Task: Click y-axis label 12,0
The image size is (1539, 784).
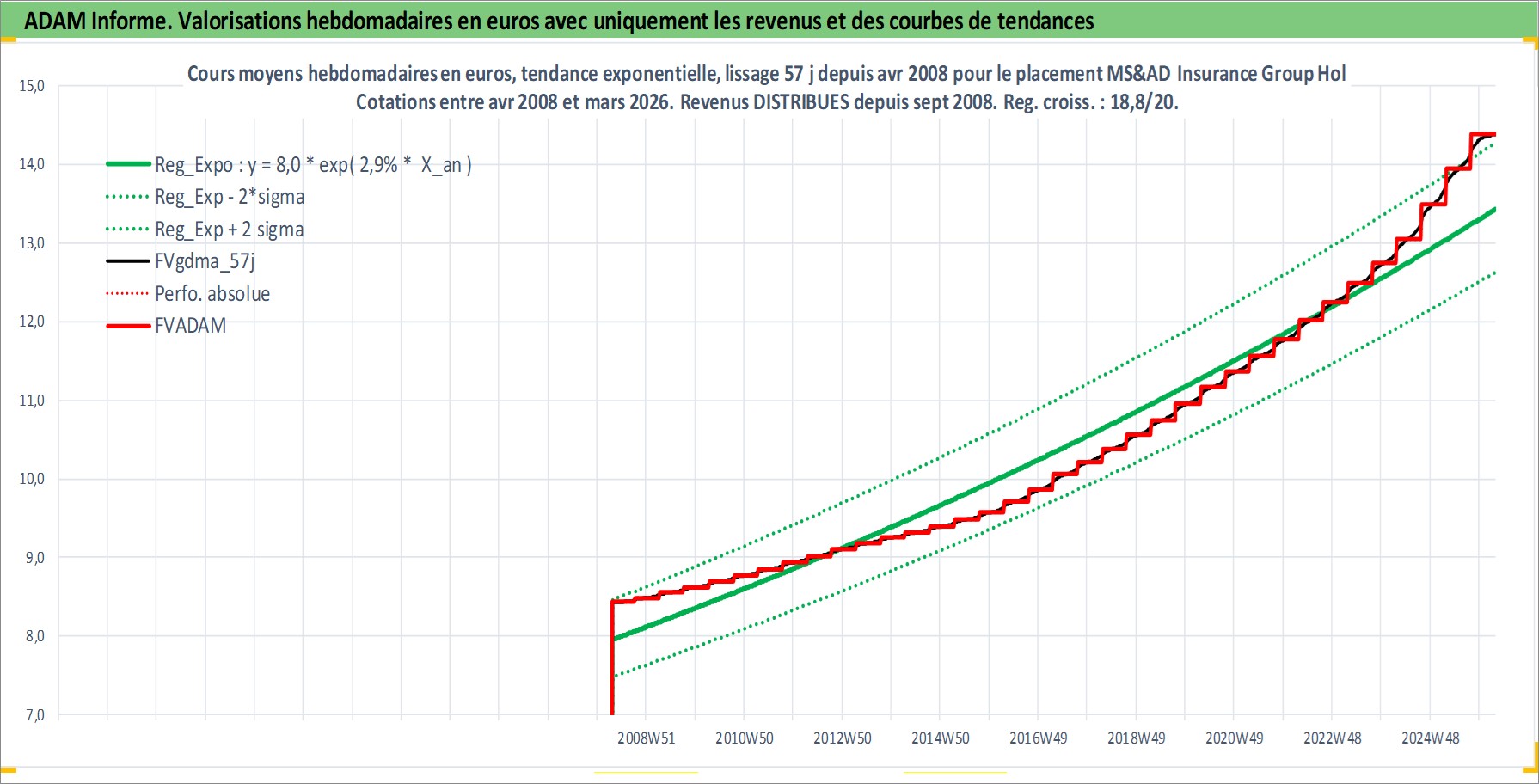Action: 32,322
